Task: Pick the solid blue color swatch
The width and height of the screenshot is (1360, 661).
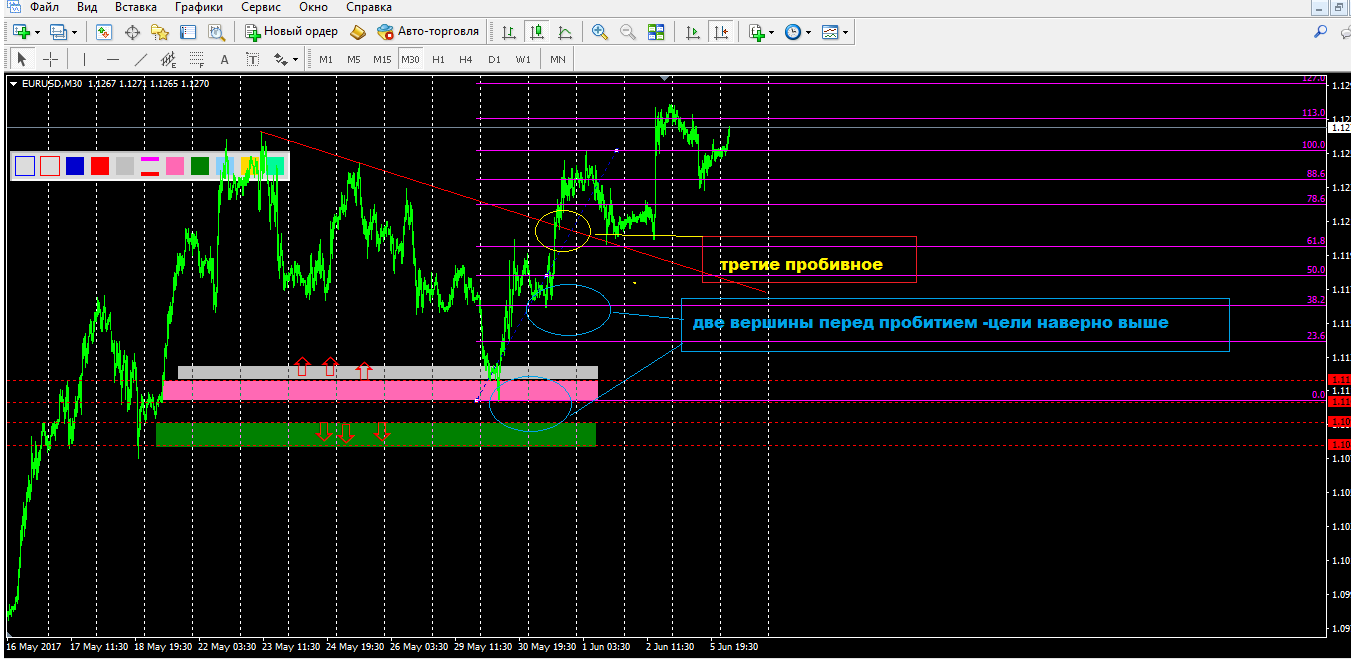Action: (75, 166)
